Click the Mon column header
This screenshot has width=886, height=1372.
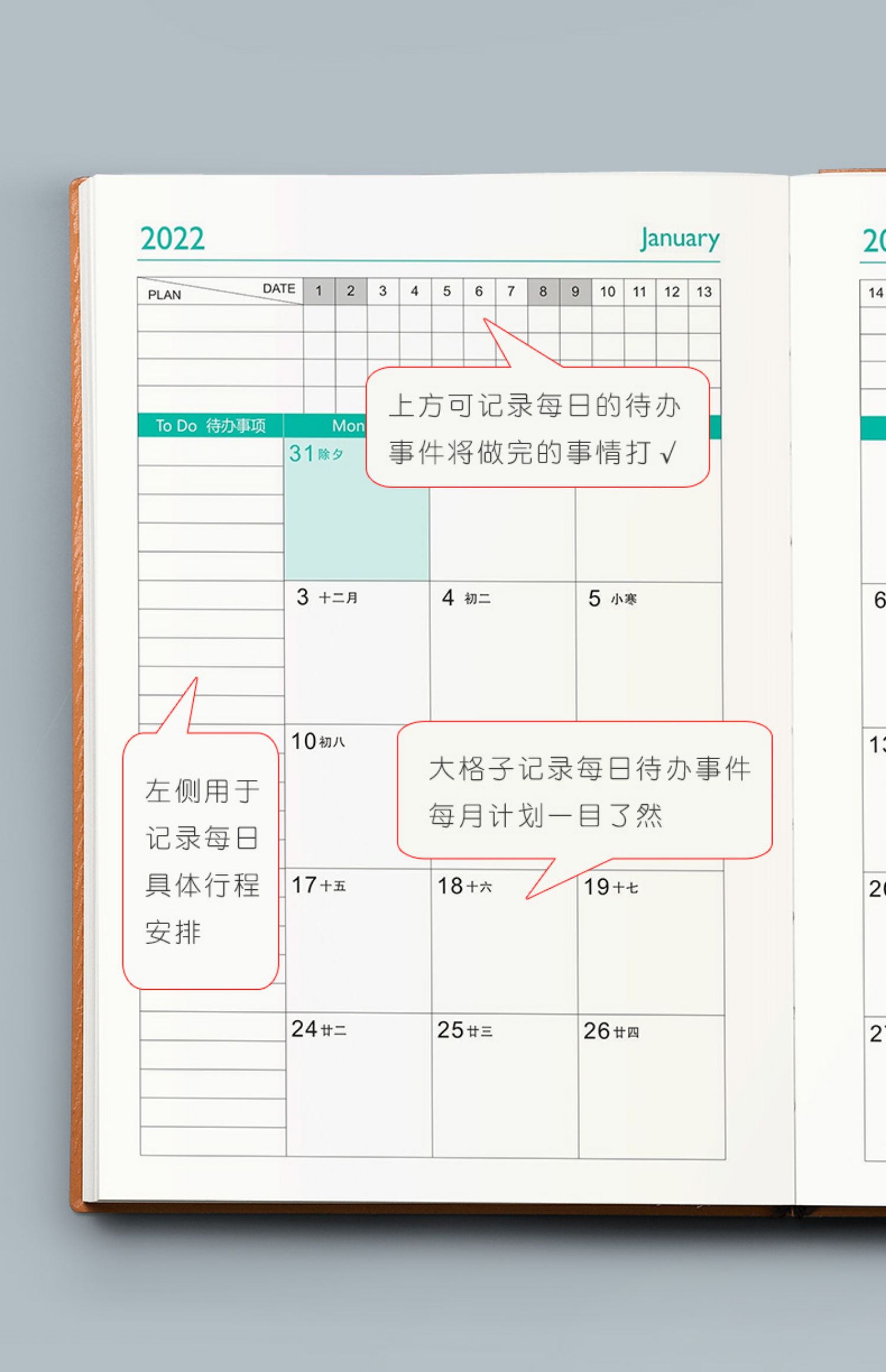point(348,425)
